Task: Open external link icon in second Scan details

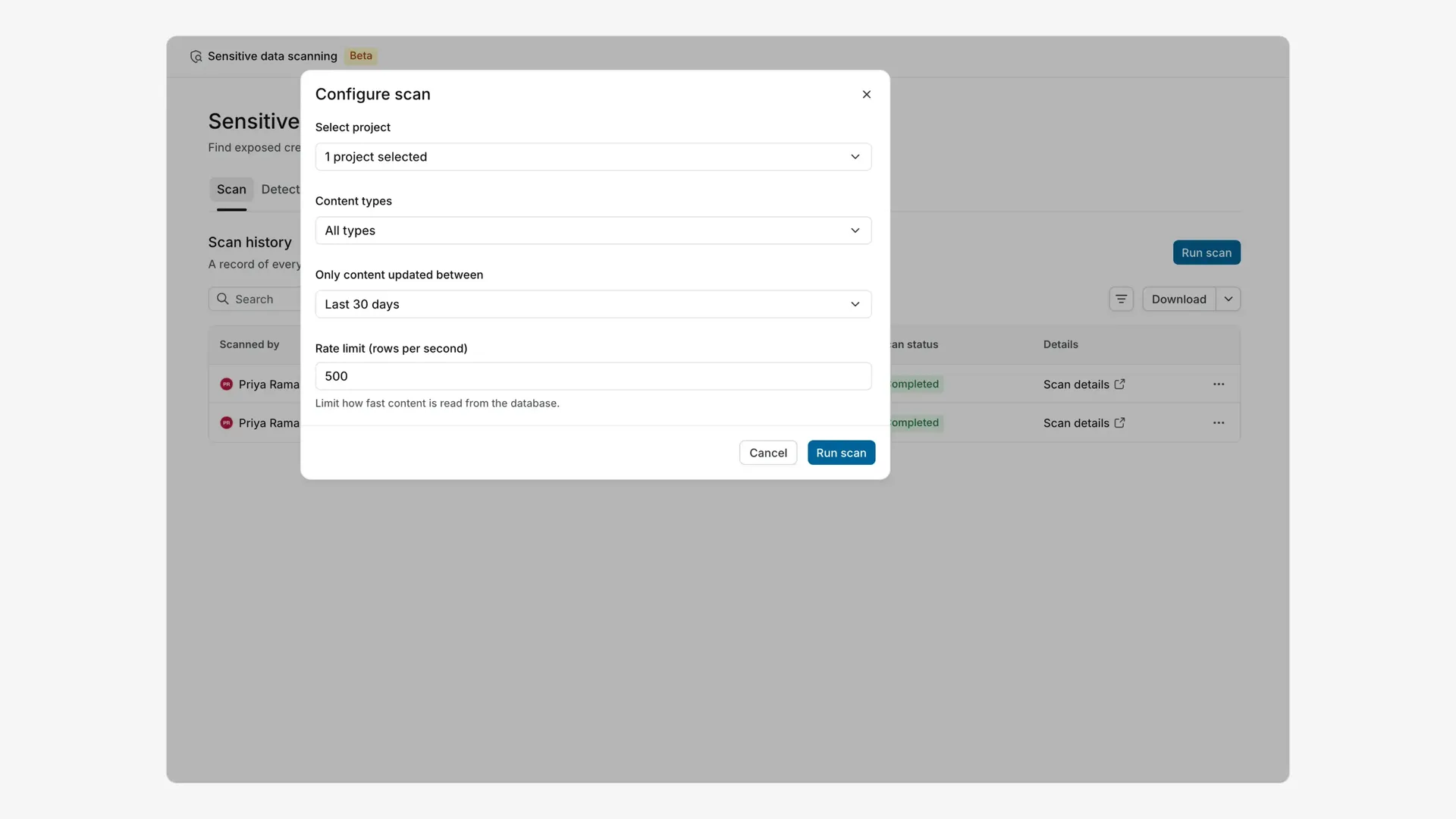Action: click(x=1119, y=423)
